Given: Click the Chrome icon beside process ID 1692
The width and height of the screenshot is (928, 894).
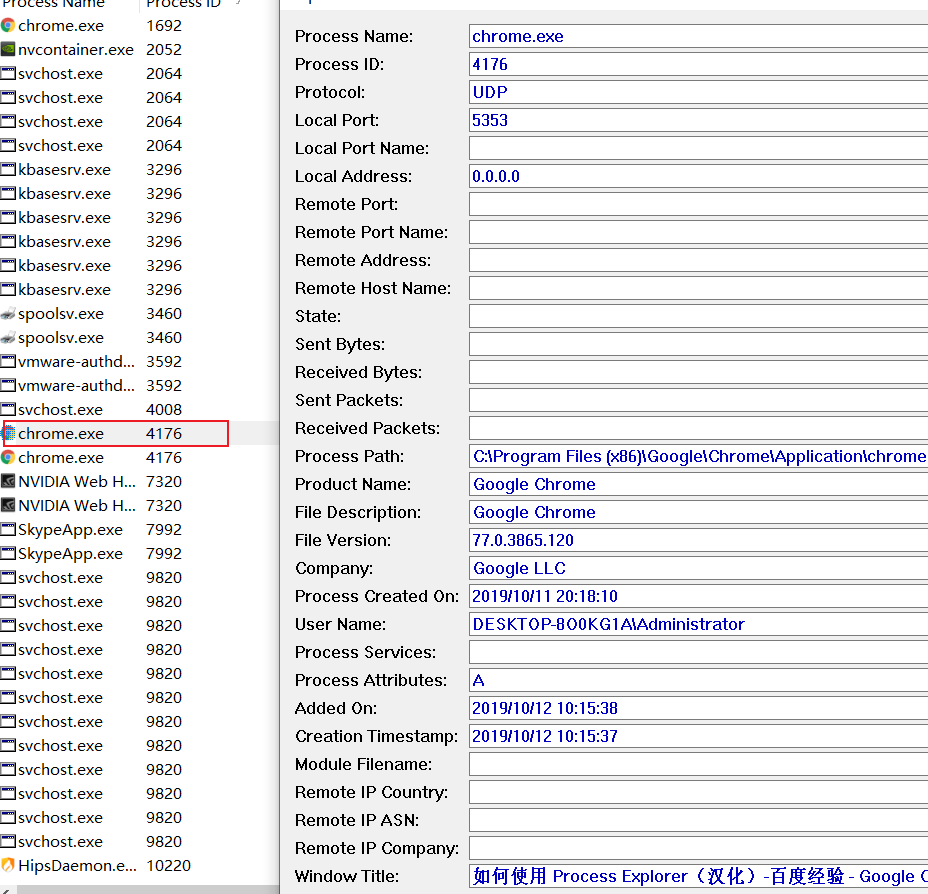Looking at the screenshot, I should click(8, 25).
